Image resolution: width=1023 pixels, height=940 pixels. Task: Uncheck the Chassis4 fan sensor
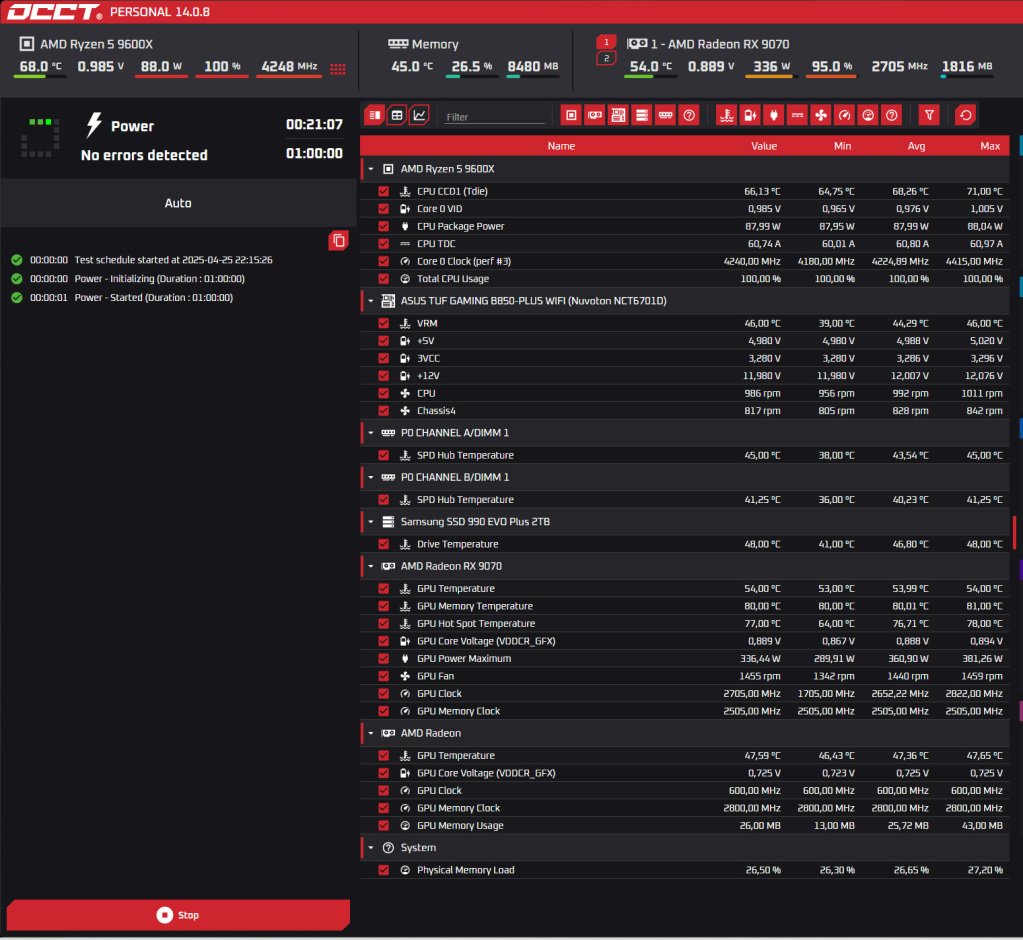[x=384, y=411]
